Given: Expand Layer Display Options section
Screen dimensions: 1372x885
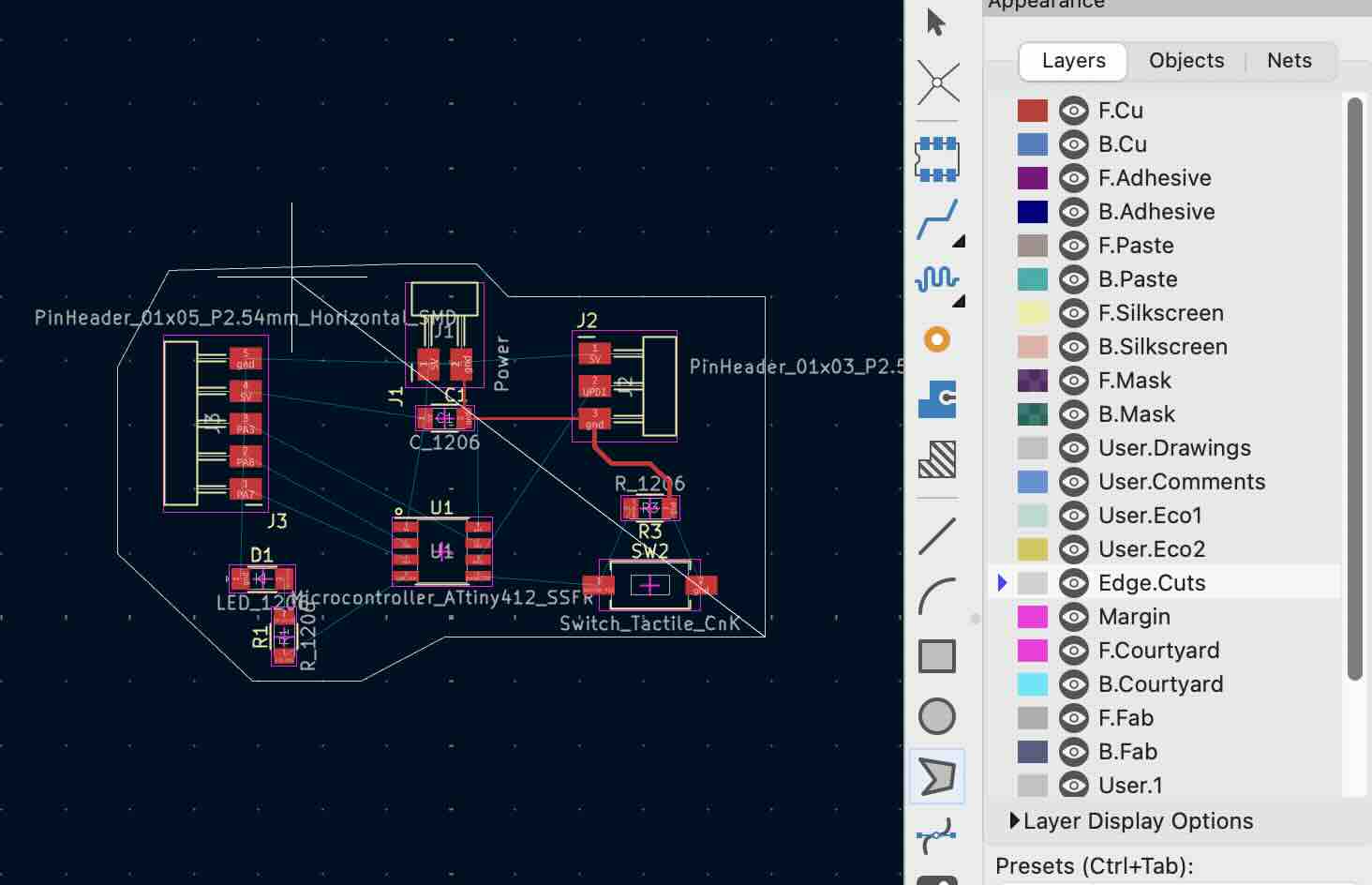Looking at the screenshot, I should 1014,821.
